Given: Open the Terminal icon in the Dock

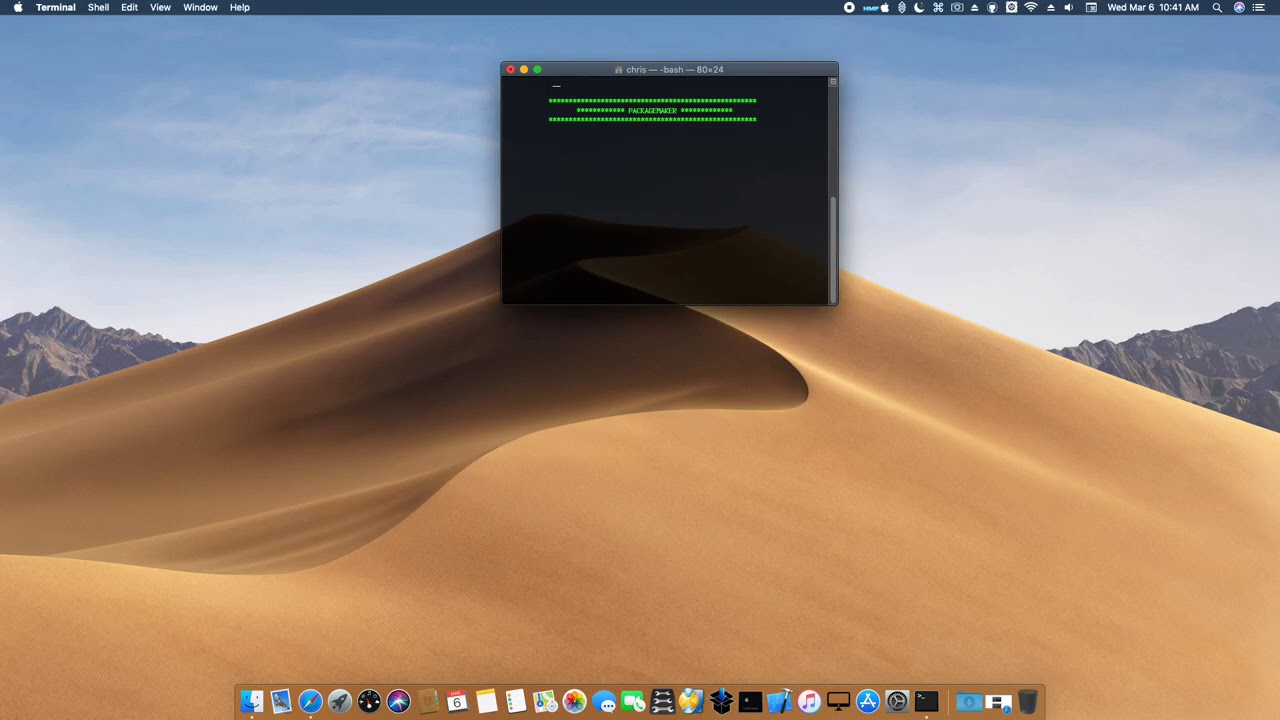Looking at the screenshot, I should 925,701.
